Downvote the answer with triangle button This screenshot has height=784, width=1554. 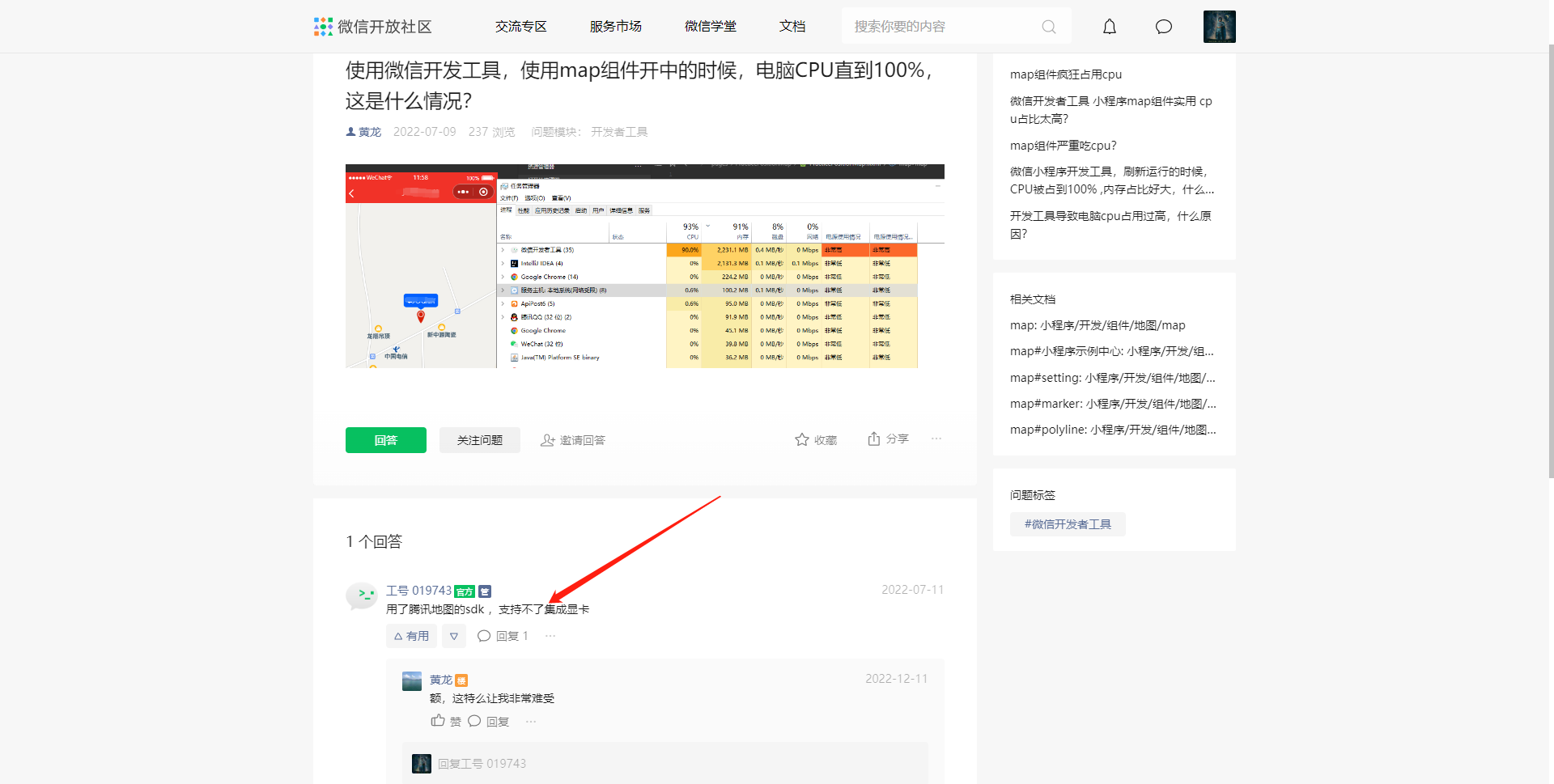click(454, 636)
